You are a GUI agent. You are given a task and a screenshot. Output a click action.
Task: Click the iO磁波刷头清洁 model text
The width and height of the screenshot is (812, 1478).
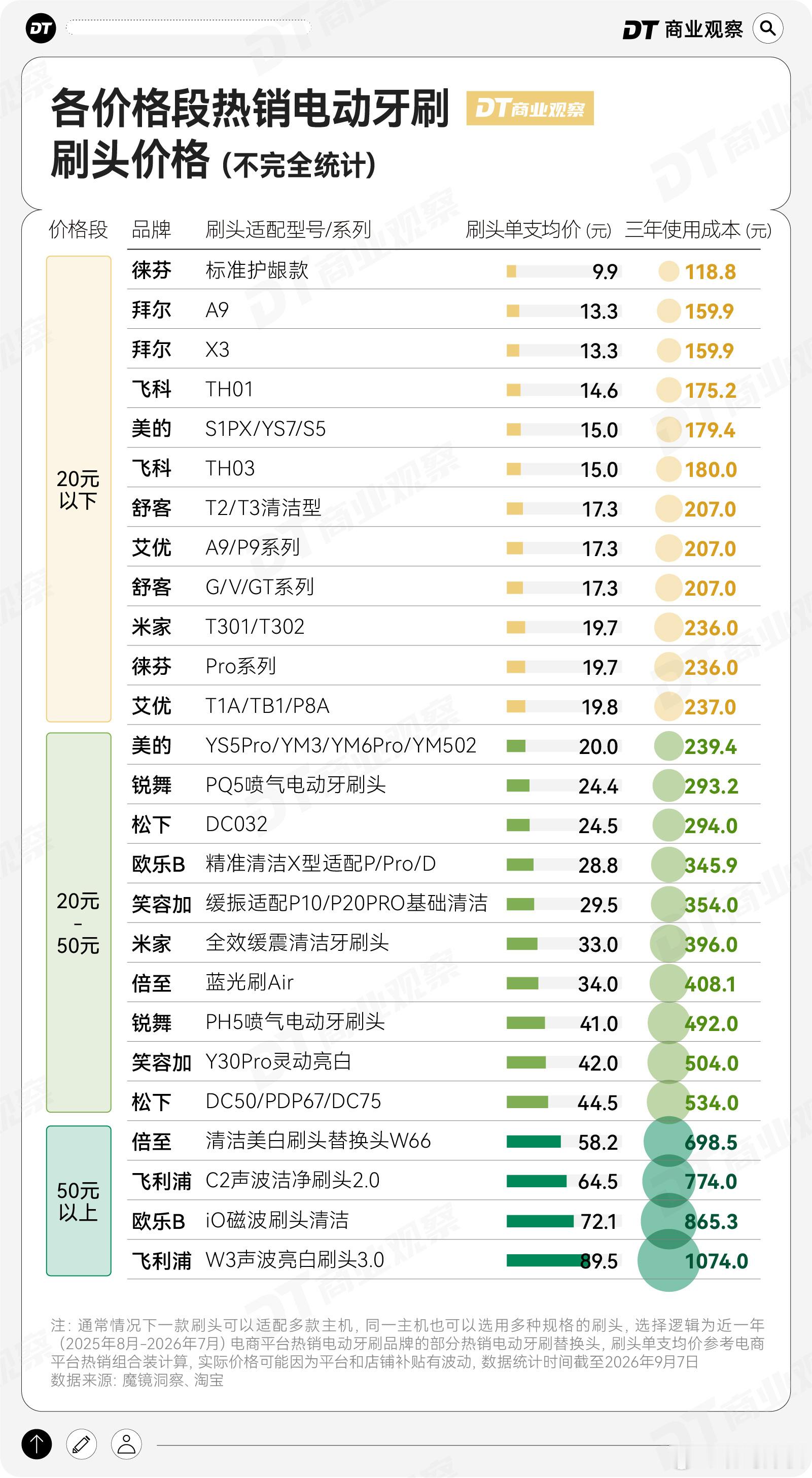point(277,1220)
